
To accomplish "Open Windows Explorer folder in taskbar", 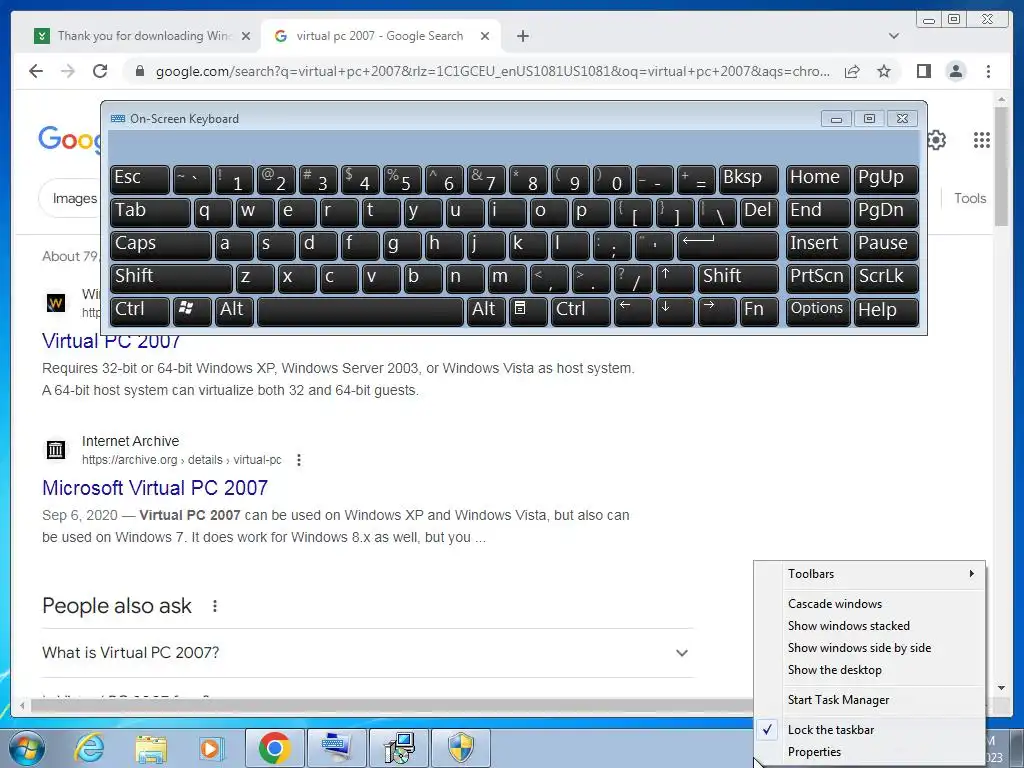I will 150,748.
